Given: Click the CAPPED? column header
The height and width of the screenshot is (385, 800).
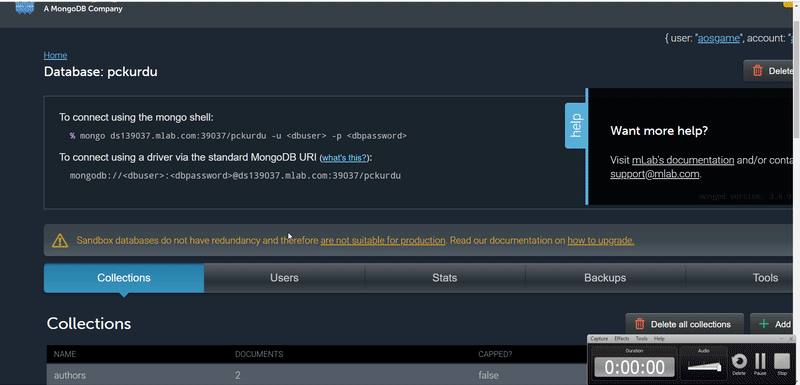Looking at the screenshot, I should 495,354.
